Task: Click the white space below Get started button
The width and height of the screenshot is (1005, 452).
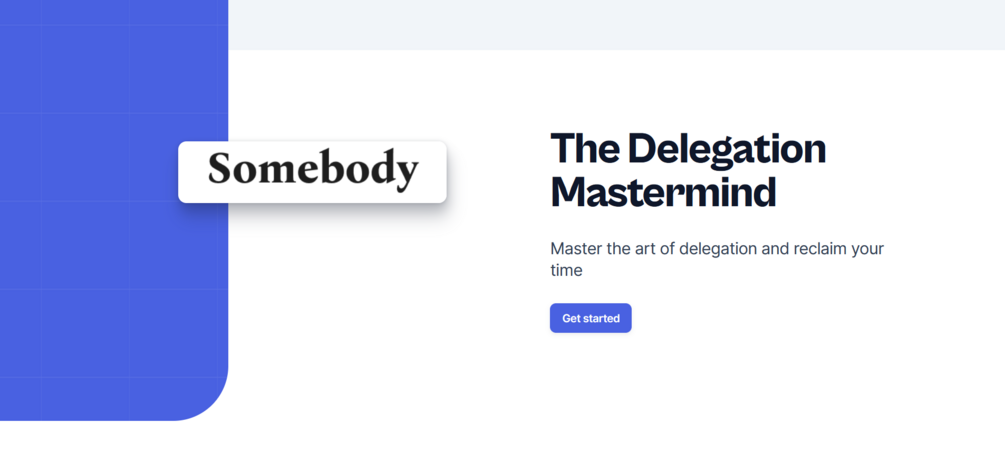Action: point(590,378)
